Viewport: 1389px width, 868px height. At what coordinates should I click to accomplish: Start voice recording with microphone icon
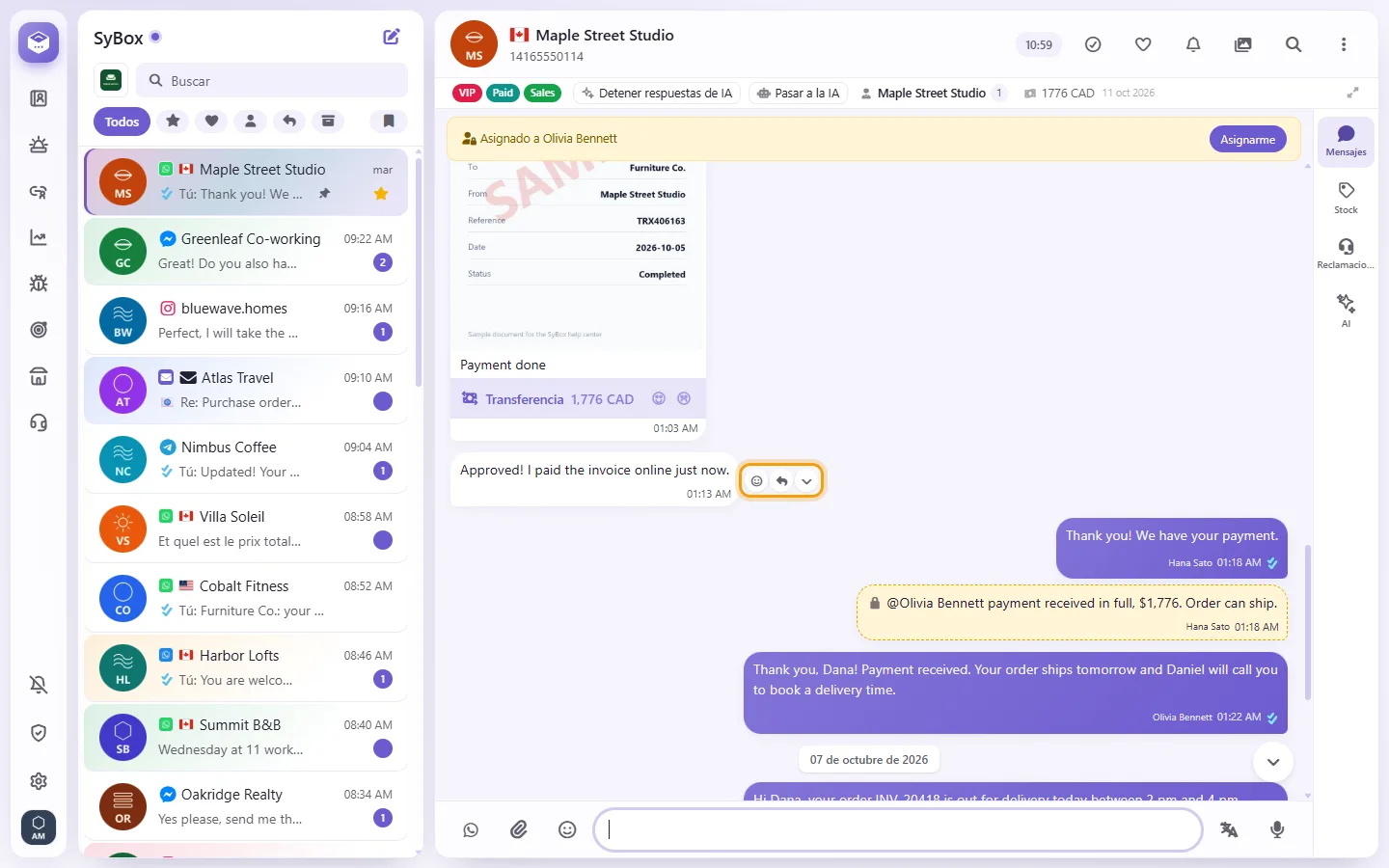tap(1277, 829)
